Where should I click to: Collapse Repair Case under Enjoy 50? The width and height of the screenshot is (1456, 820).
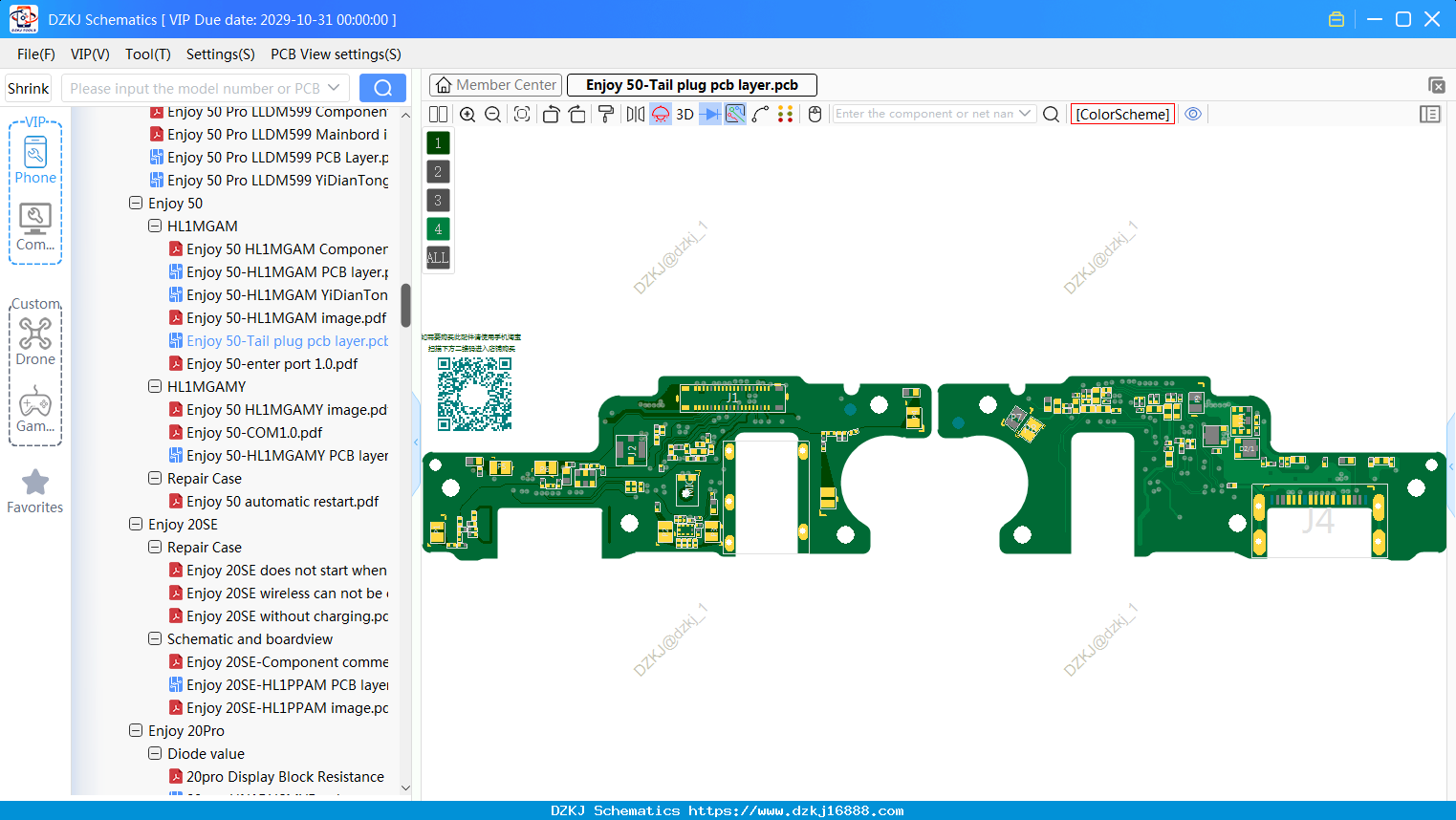pos(155,479)
